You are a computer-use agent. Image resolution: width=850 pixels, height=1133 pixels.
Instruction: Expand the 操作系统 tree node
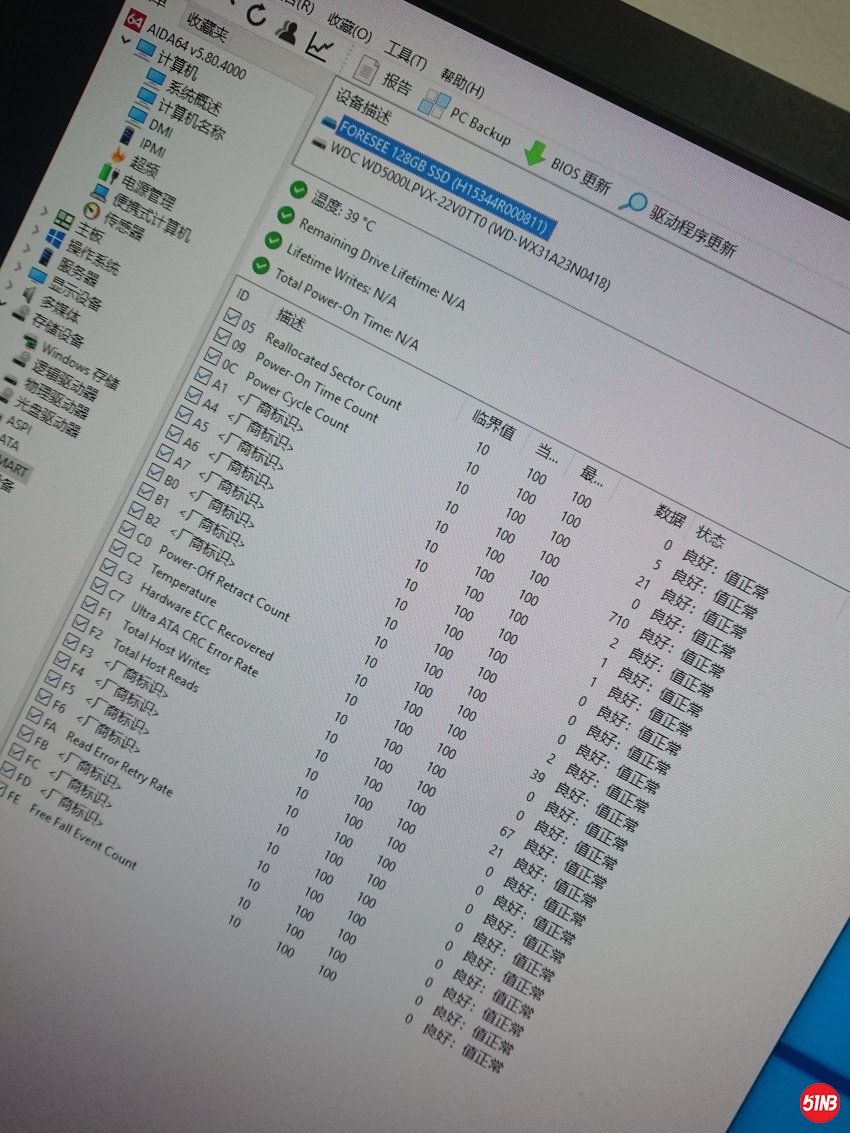(35, 229)
